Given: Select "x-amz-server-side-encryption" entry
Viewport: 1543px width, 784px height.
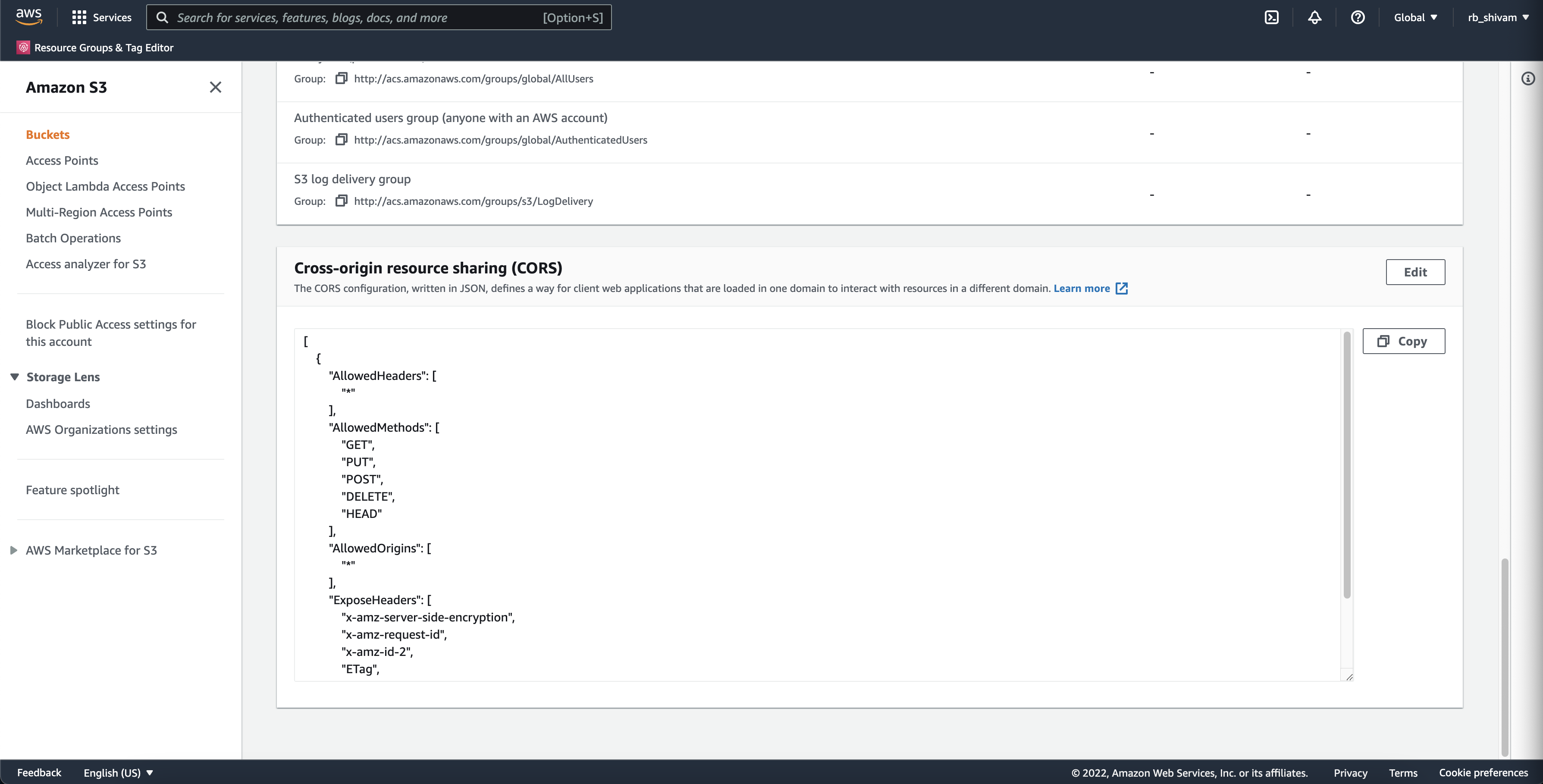Looking at the screenshot, I should point(428,617).
